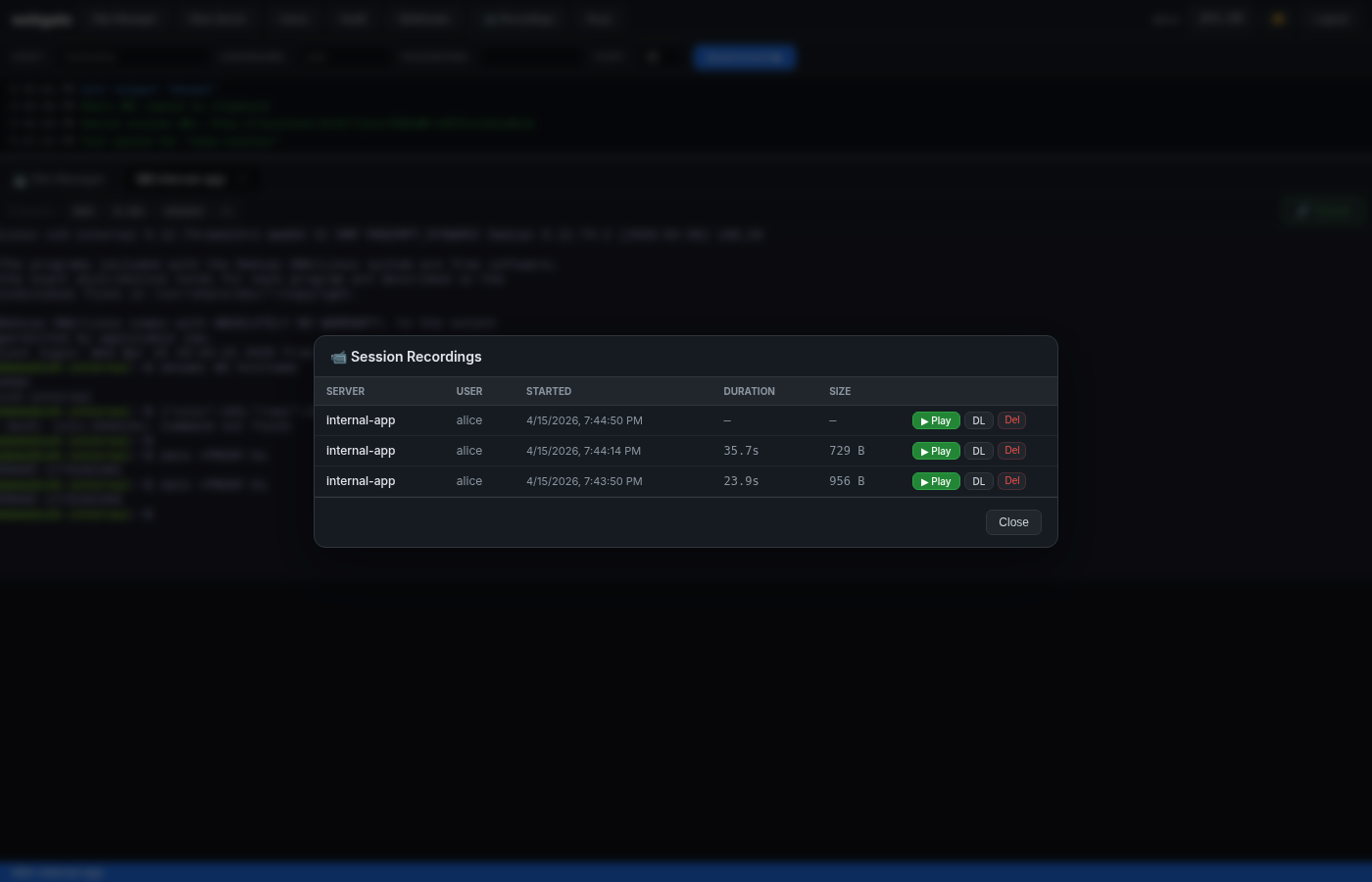Click the DURATION column header

[x=749, y=391]
